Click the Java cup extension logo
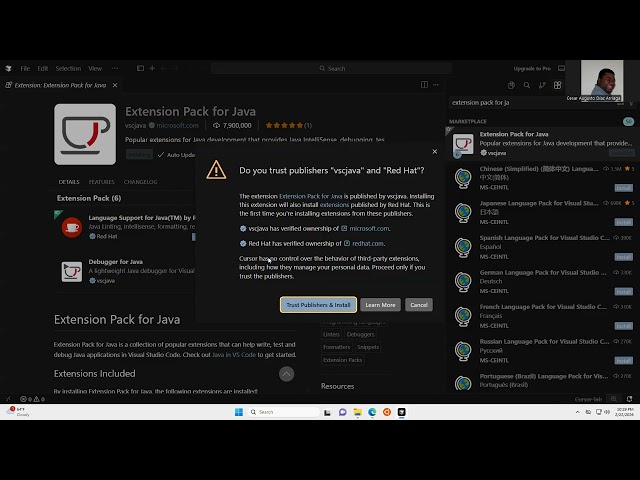640x480 pixels. (85, 134)
